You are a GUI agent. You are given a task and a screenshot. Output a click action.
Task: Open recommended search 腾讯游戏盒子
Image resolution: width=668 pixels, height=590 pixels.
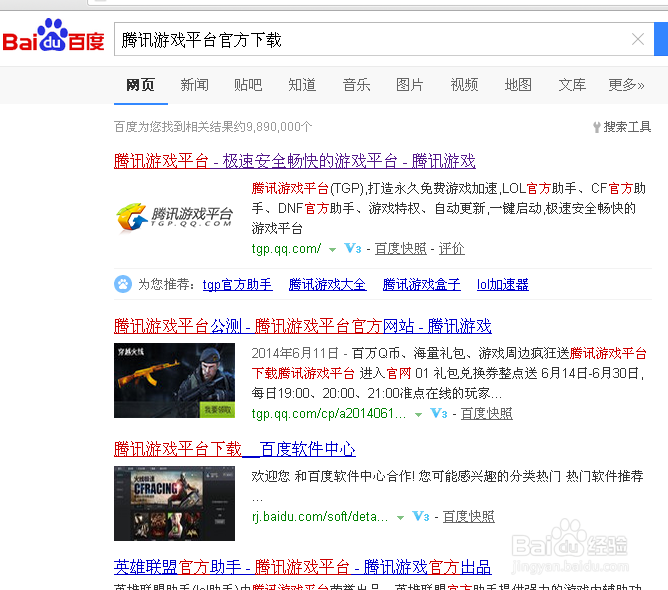point(421,284)
